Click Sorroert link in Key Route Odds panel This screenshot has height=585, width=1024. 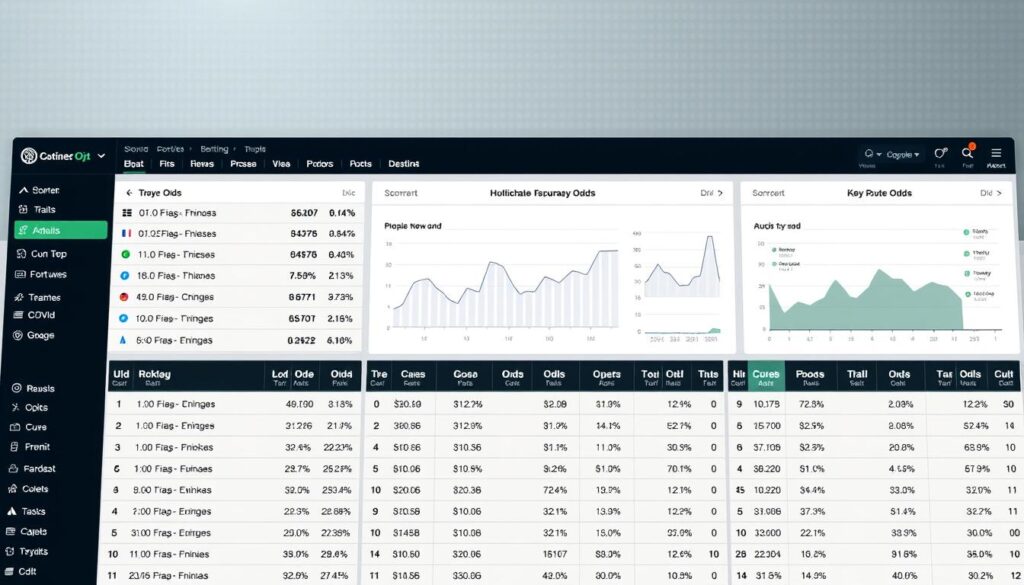coord(768,193)
